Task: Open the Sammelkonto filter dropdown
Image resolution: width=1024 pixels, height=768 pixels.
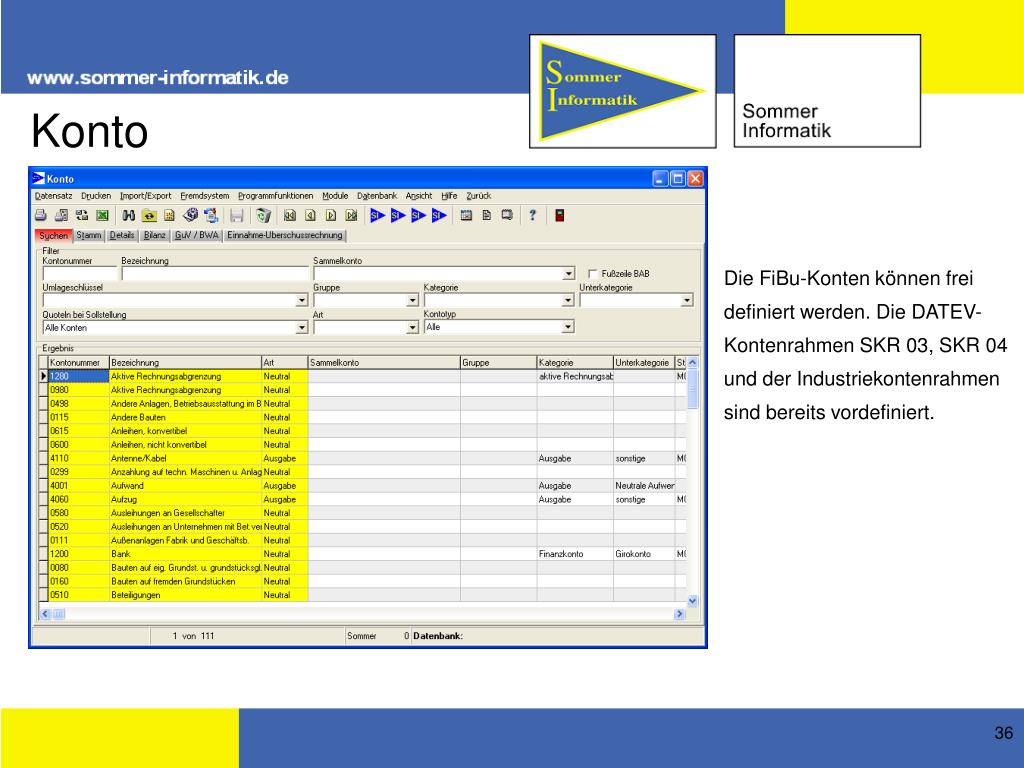Action: click(x=569, y=274)
